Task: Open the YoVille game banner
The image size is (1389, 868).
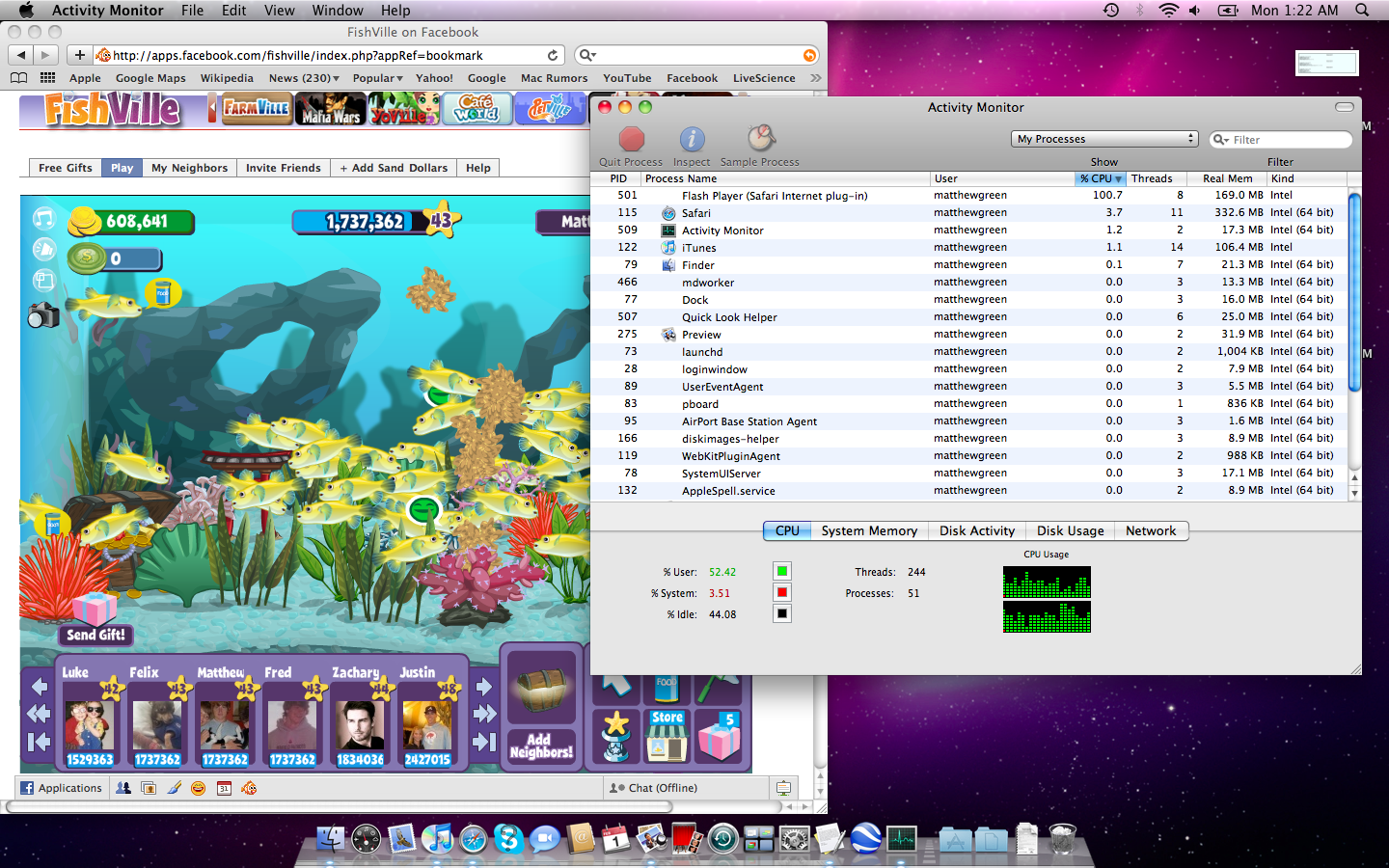Action: pos(403,109)
